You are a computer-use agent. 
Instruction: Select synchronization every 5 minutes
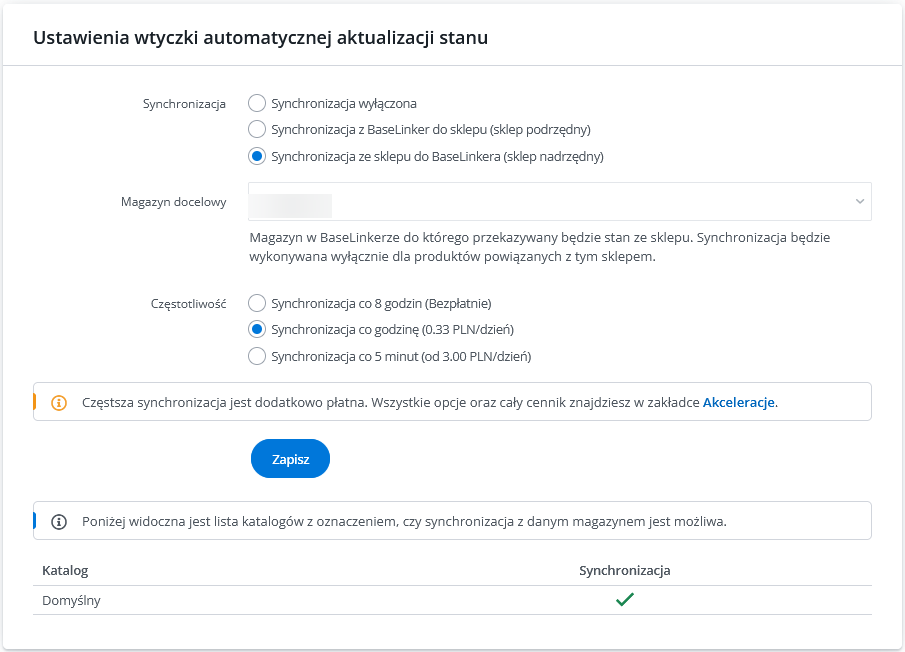tap(257, 355)
